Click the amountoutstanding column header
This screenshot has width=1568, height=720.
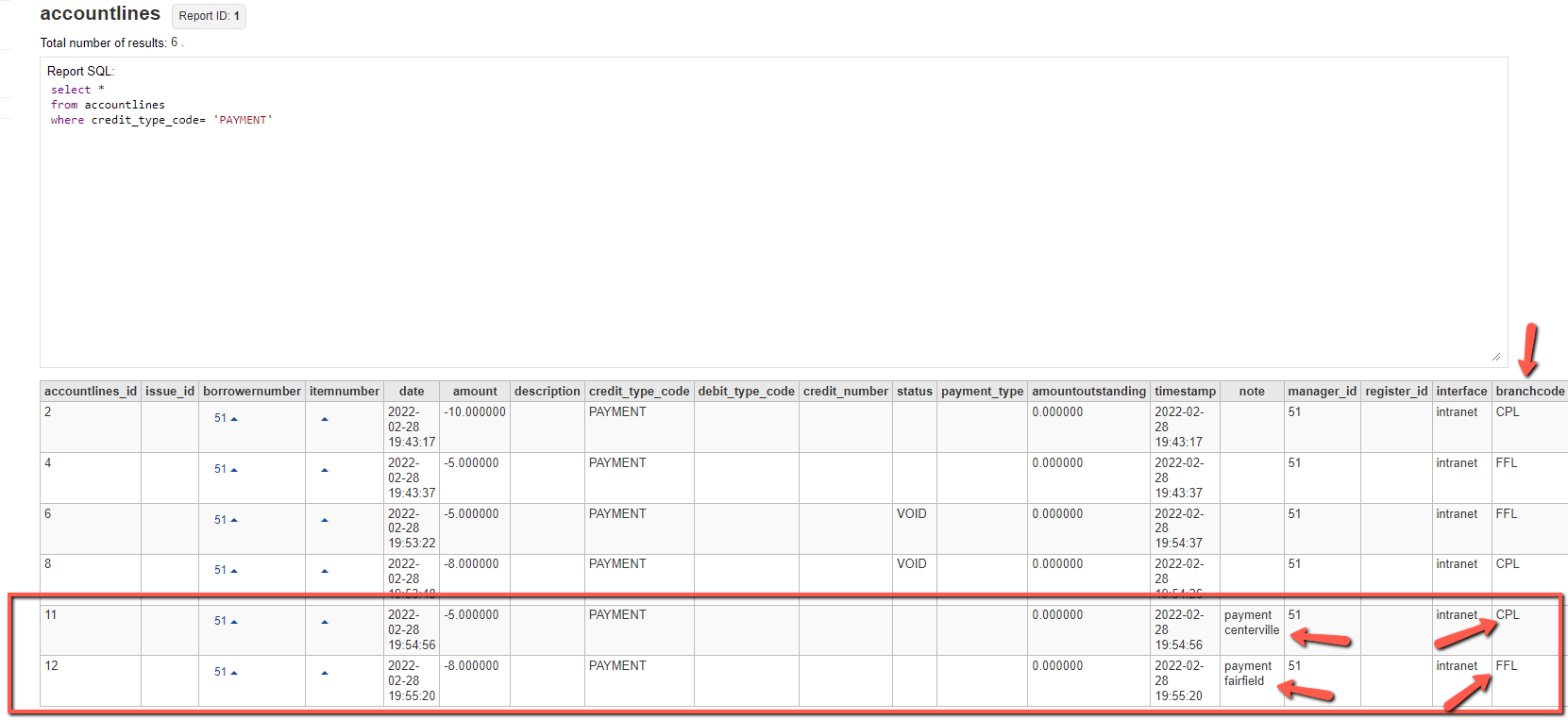(1088, 392)
